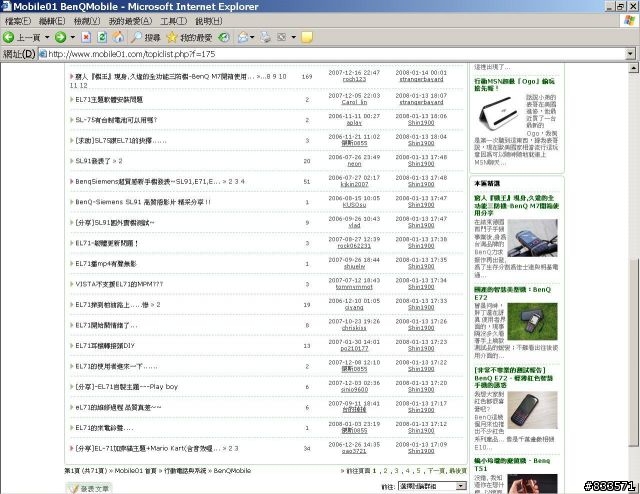This screenshot has height=494, width=640.
Task: Open Forward button history dropdown arrow
Action: coord(73,38)
